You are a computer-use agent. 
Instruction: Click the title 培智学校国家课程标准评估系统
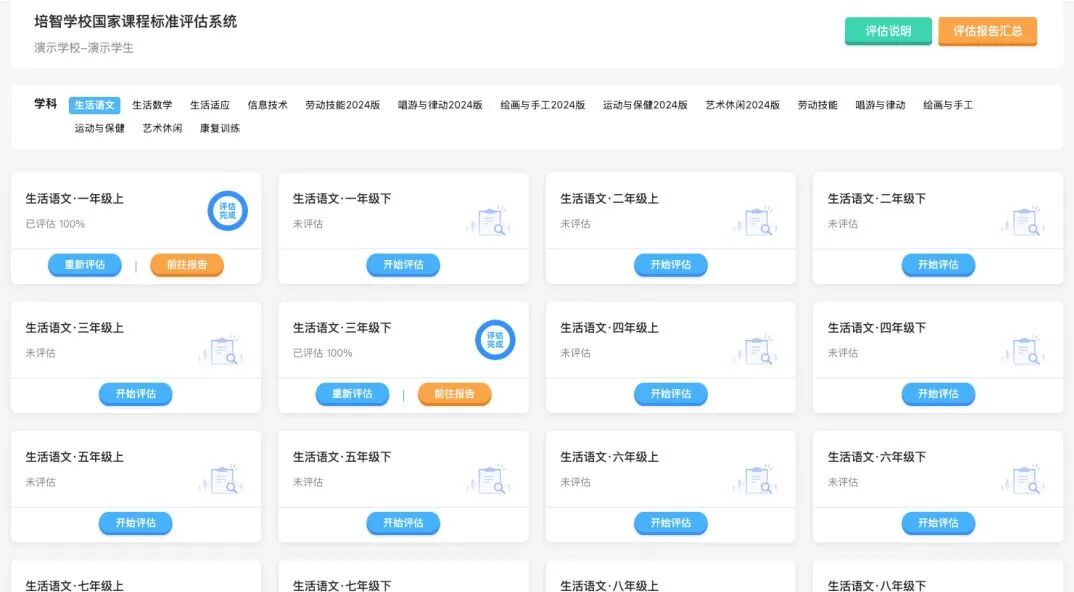(136, 21)
